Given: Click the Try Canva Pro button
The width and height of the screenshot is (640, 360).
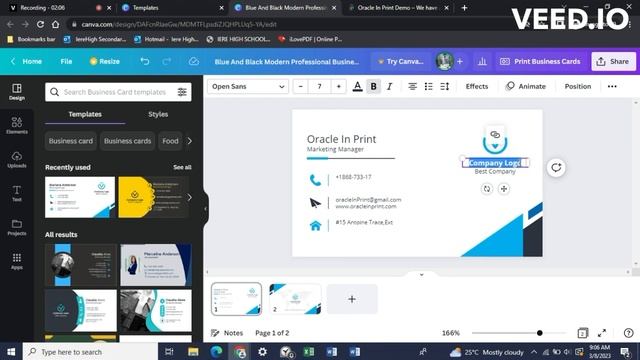Looking at the screenshot, I should pyautogui.click(x=400, y=62).
